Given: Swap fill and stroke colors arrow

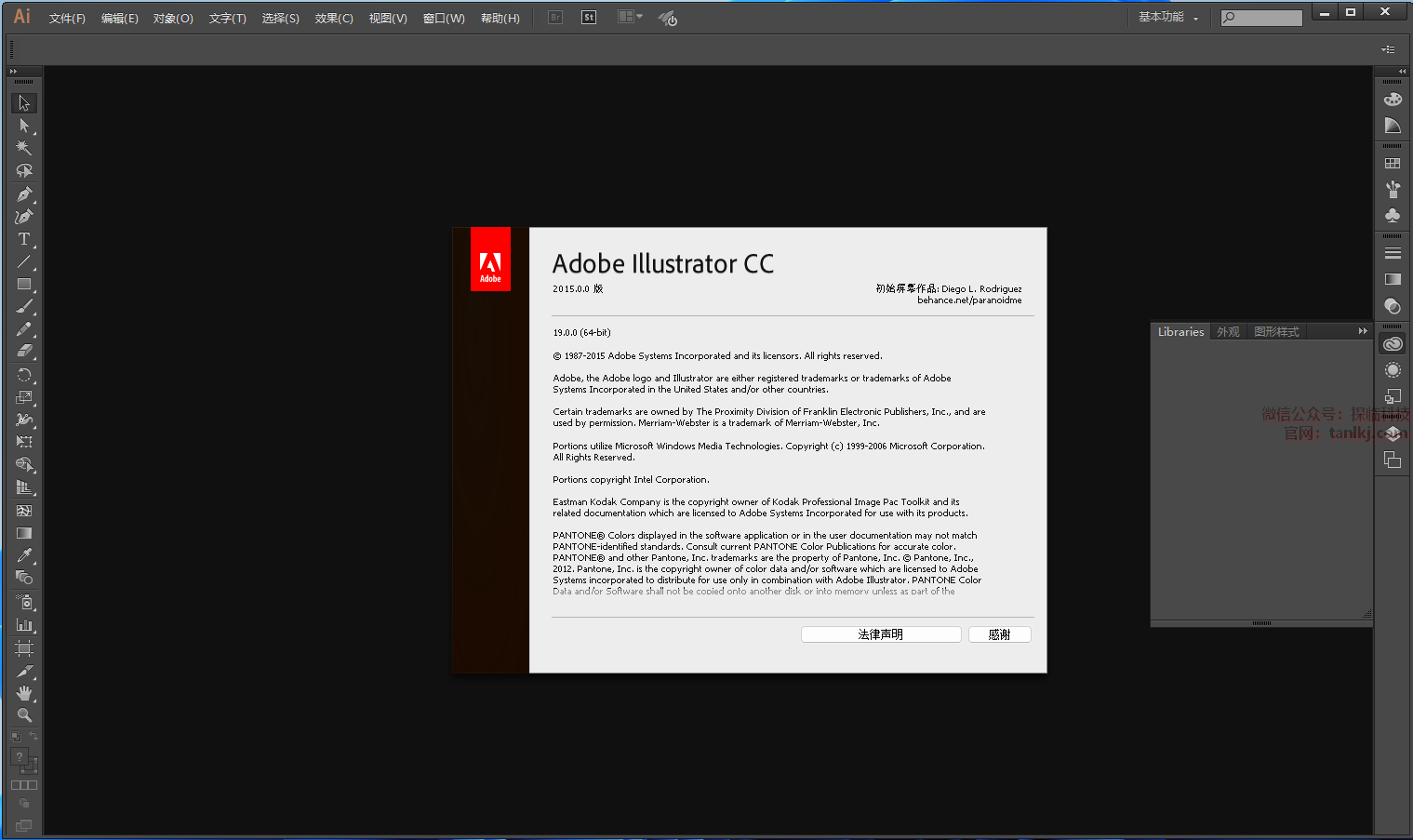Looking at the screenshot, I should [x=33, y=736].
